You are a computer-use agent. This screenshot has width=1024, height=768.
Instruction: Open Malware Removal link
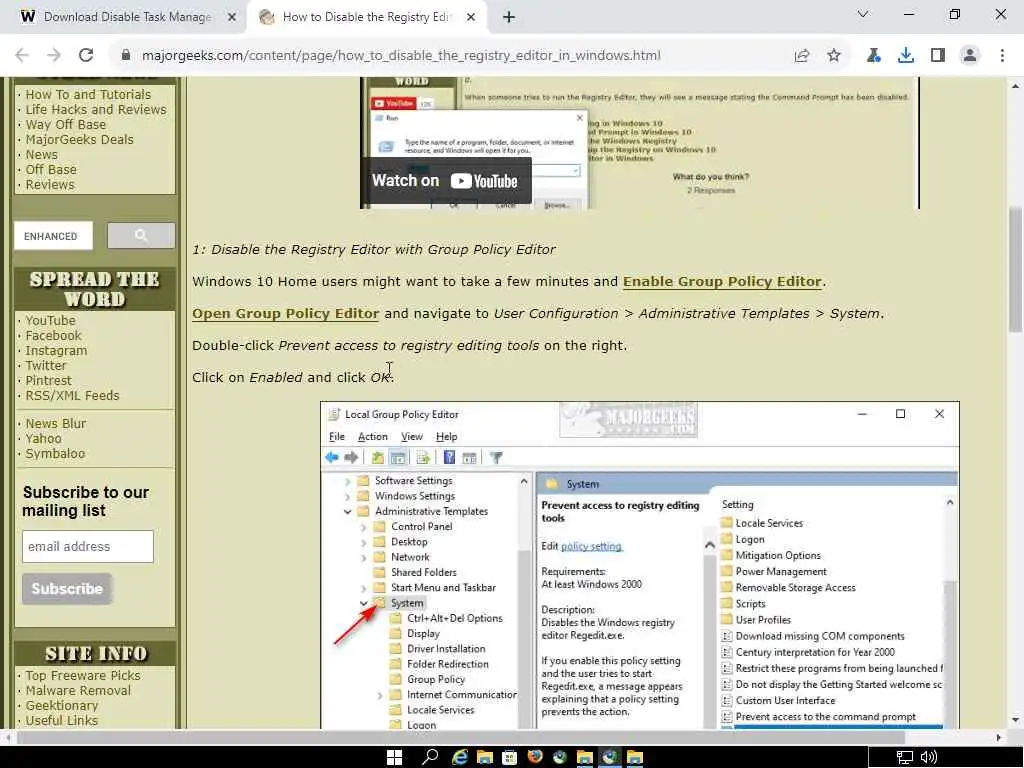coord(78,691)
